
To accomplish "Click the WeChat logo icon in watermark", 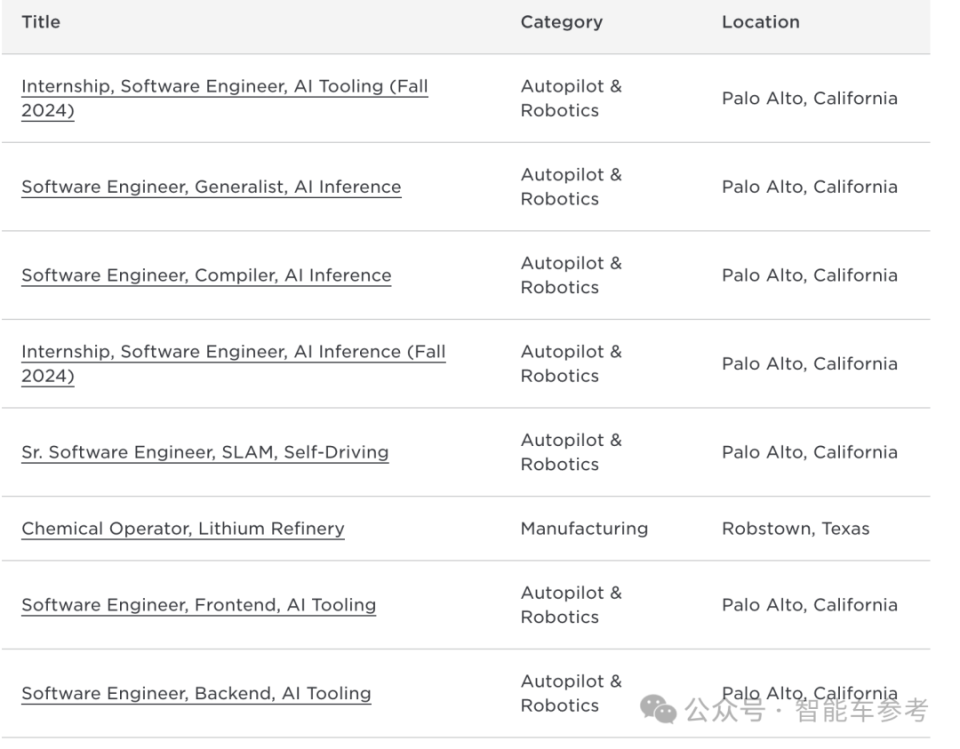I will tap(658, 710).
